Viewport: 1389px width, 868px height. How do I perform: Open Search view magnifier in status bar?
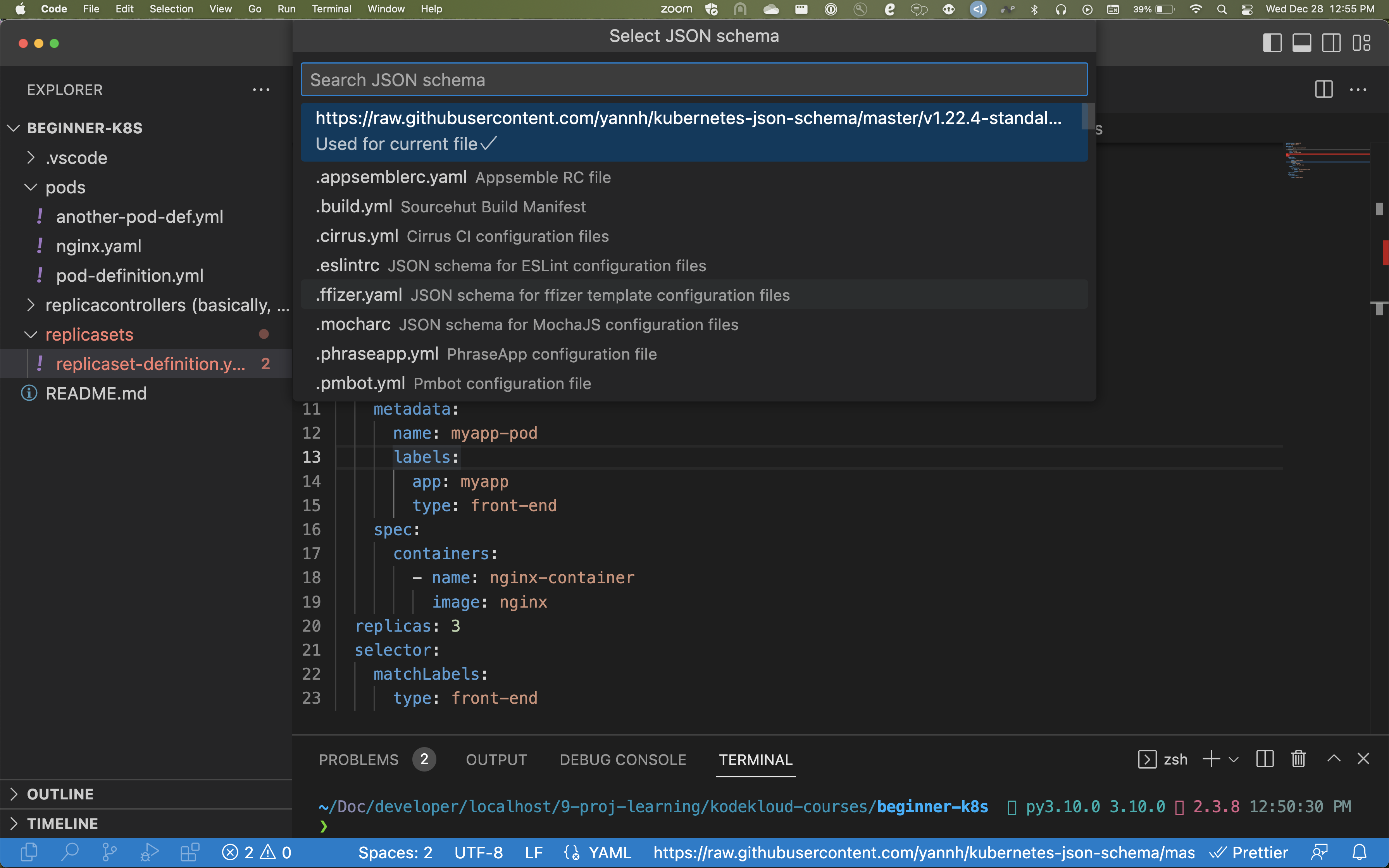(69, 852)
